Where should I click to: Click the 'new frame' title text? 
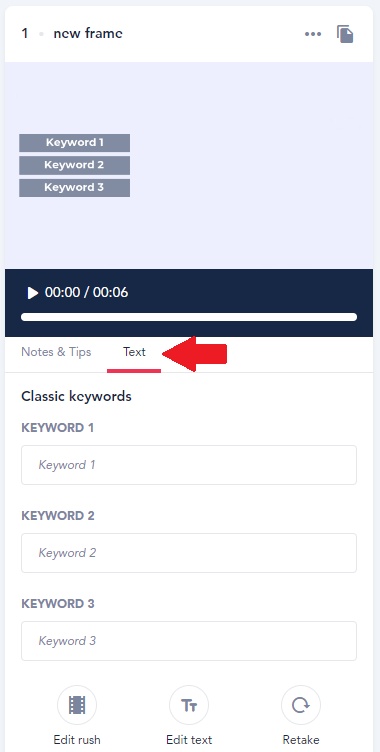(88, 34)
